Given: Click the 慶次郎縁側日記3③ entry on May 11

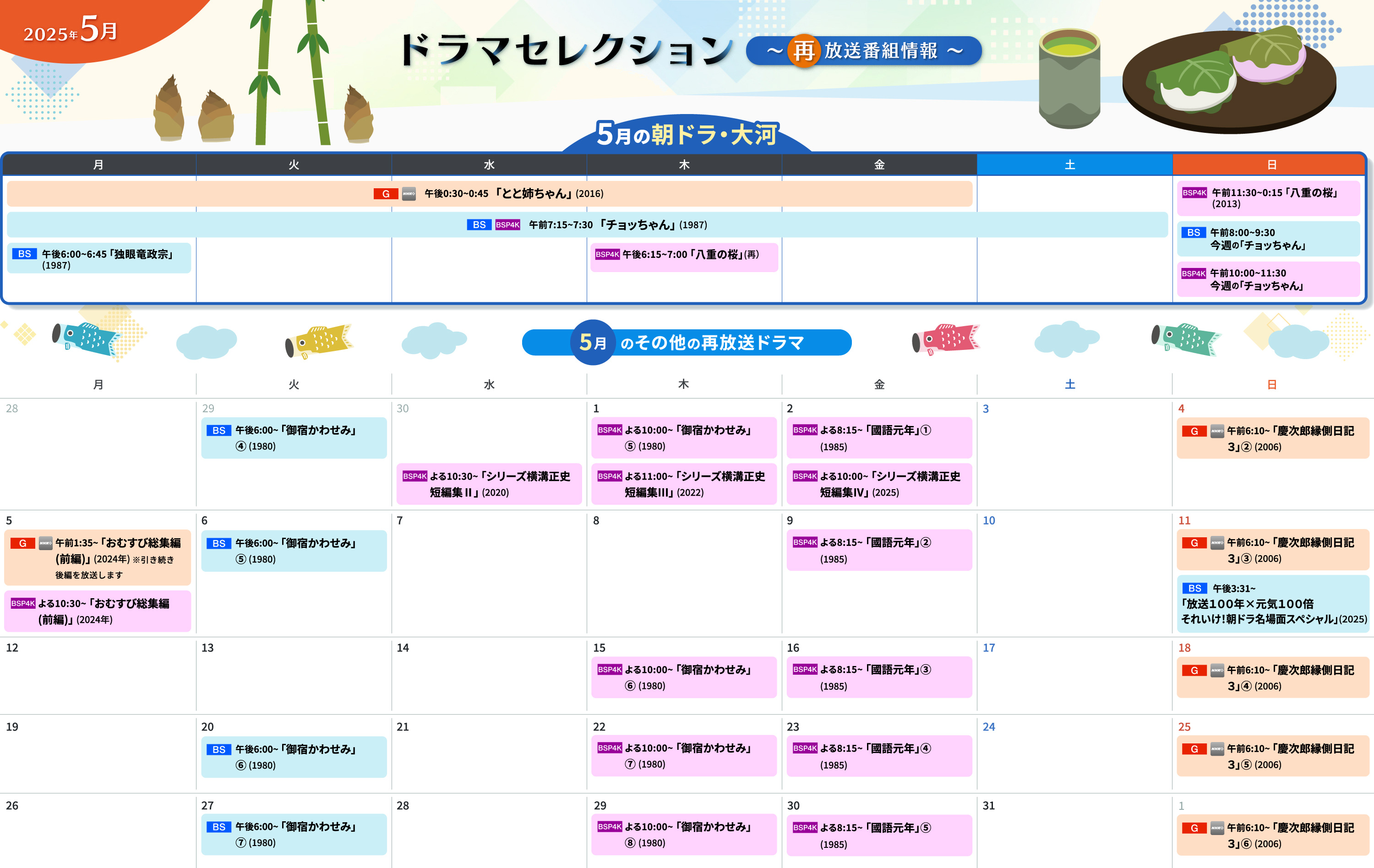Looking at the screenshot, I should [1273, 550].
